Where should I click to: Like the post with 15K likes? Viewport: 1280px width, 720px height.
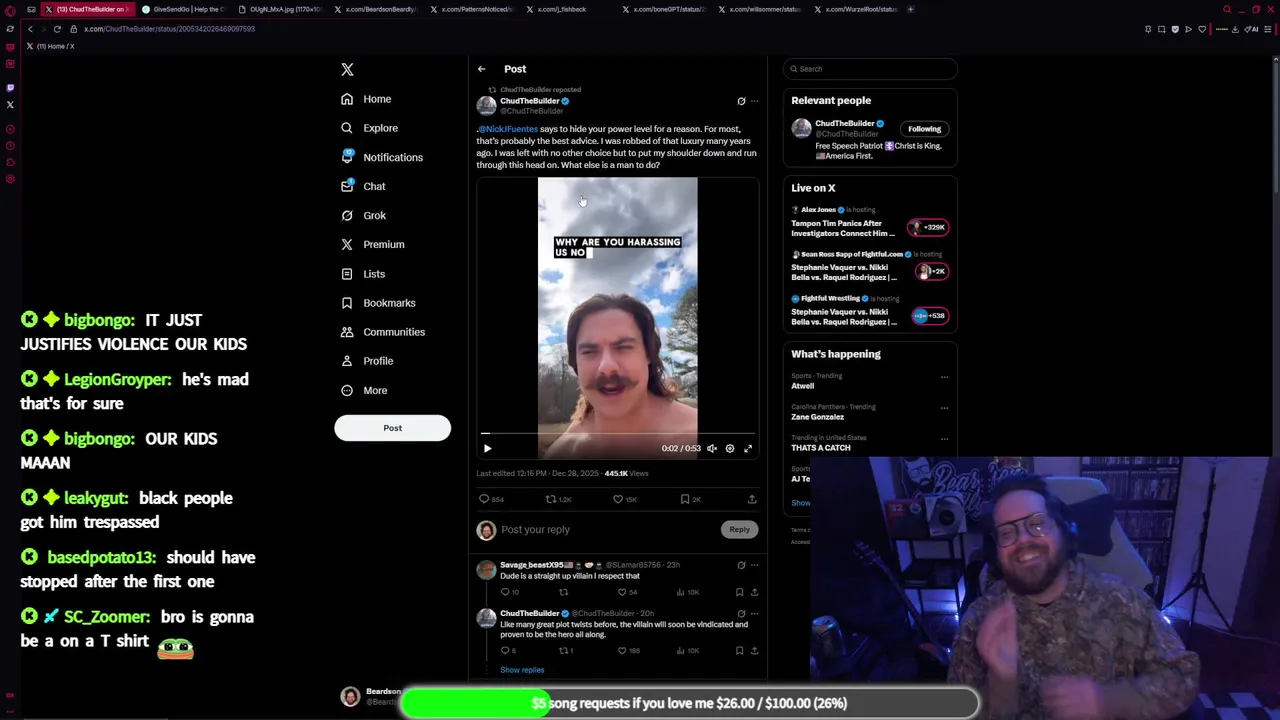click(x=625, y=499)
